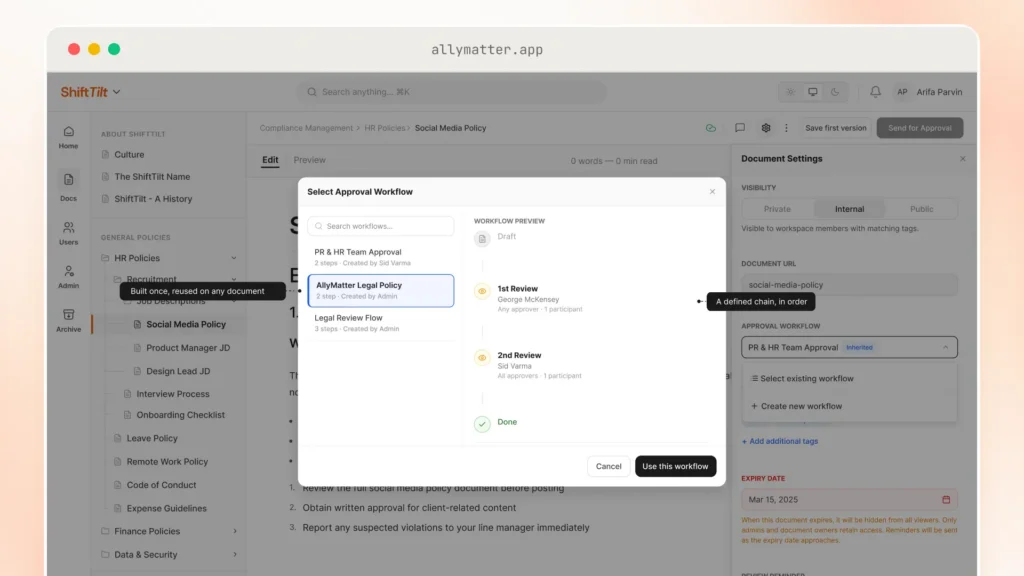Click the cloud sync status icon
Viewport: 1024px width, 576px height.
[x=711, y=128]
